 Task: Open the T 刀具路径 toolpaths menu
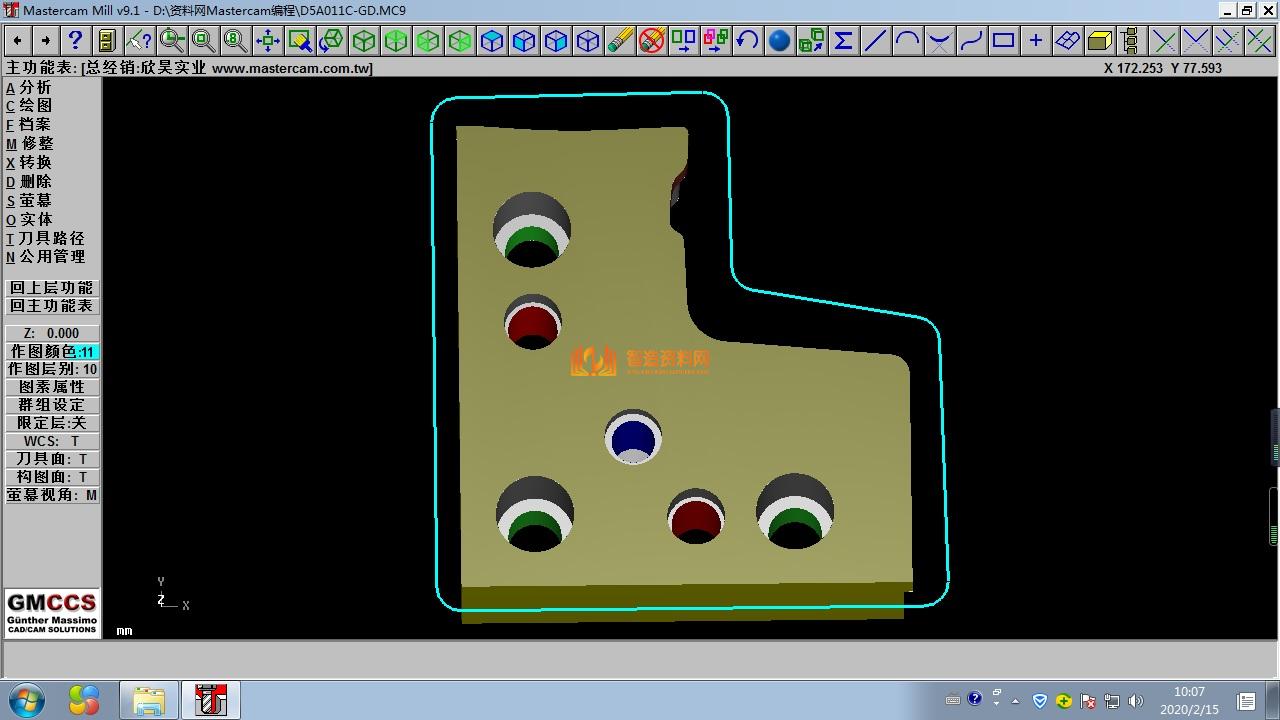46,238
